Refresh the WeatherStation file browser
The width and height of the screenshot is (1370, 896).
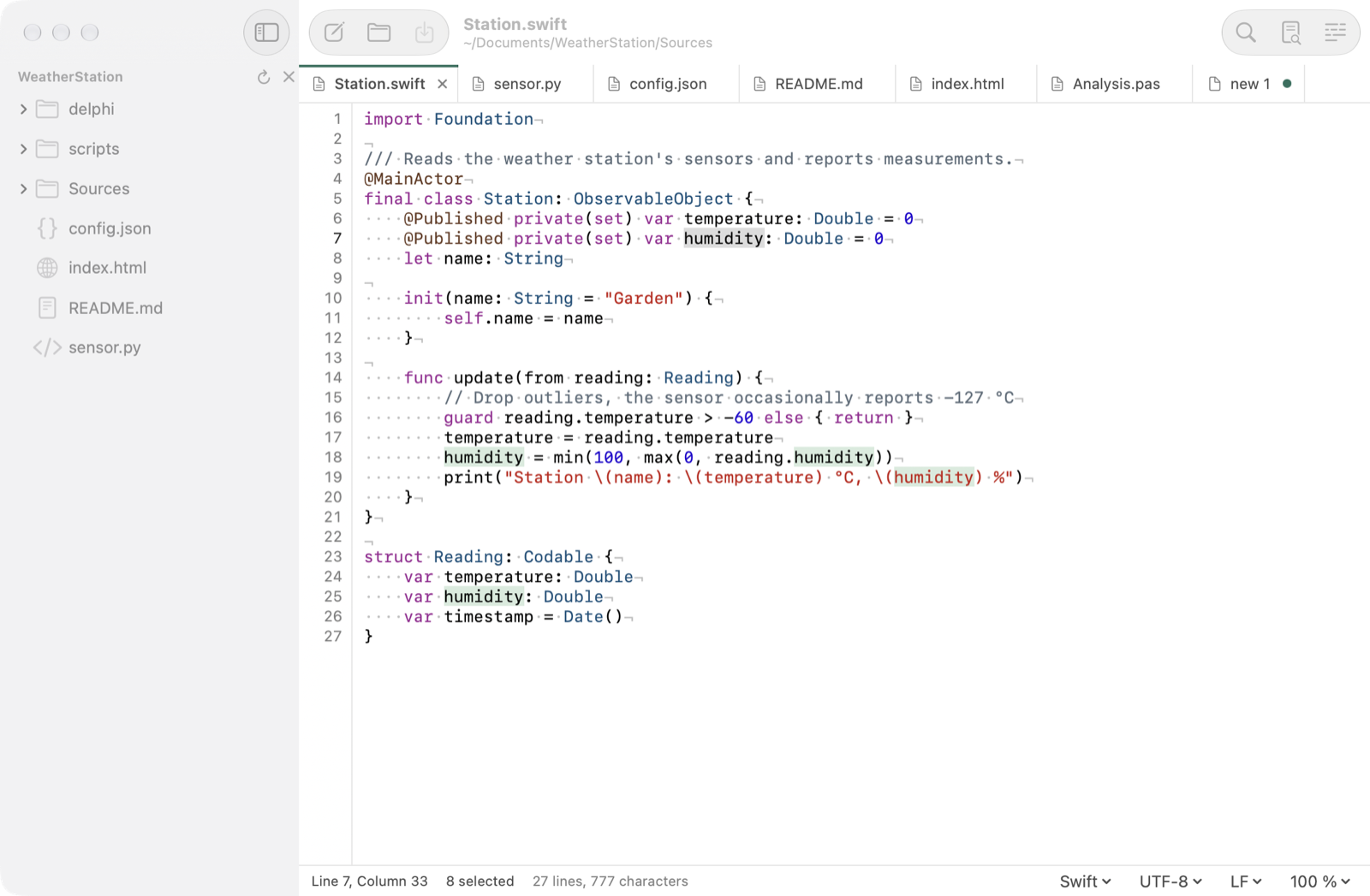point(264,77)
